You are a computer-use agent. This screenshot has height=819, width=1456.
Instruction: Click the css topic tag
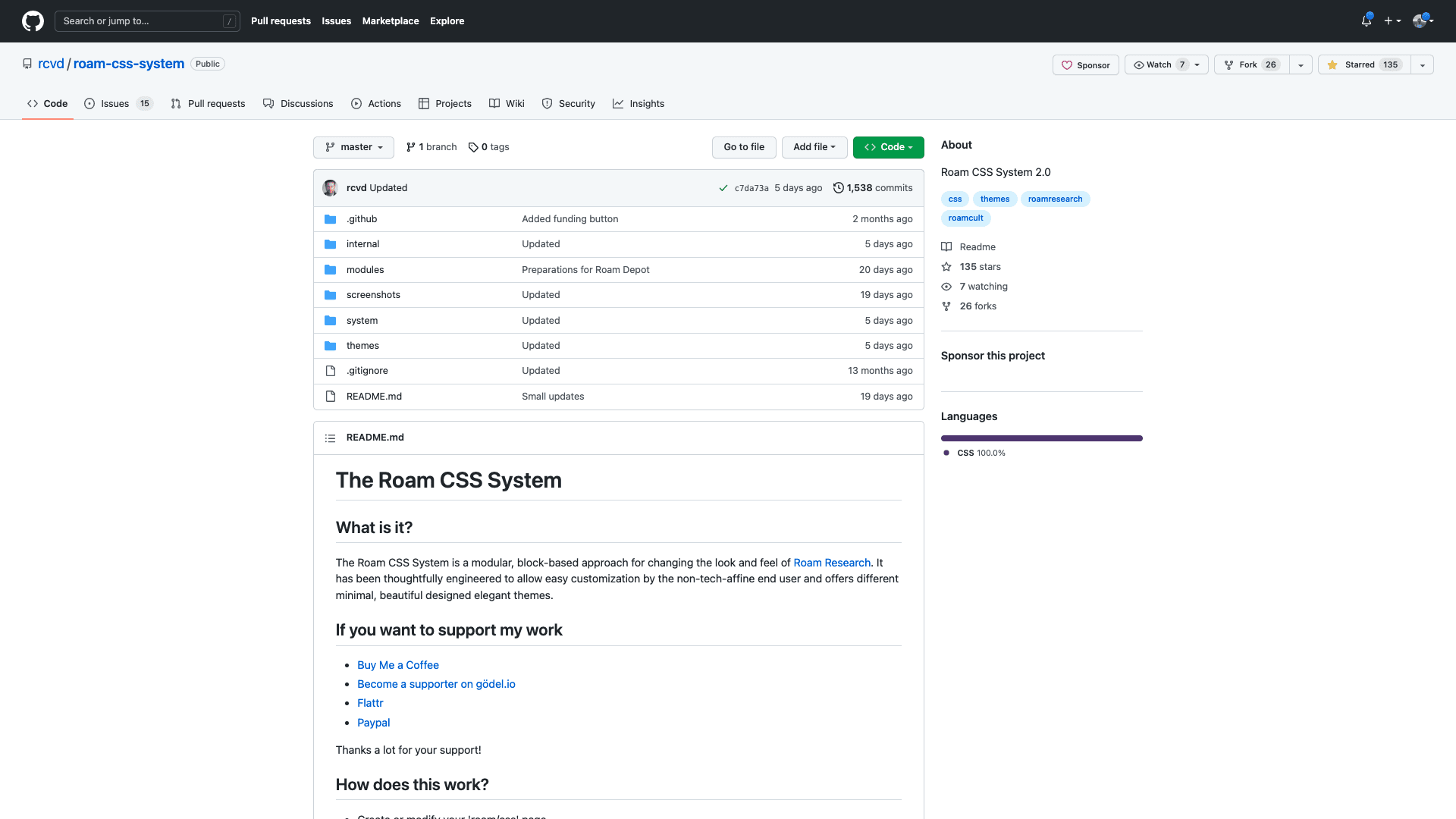[x=955, y=199]
